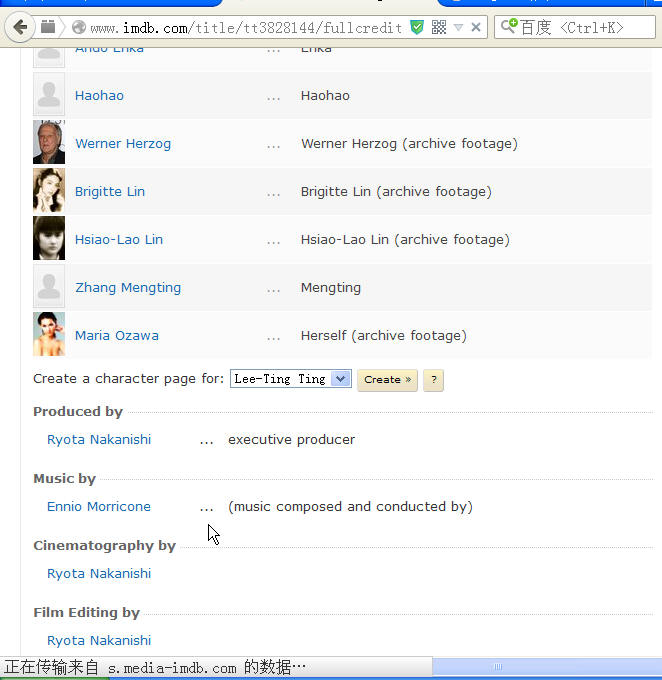The height and width of the screenshot is (680, 662).
Task: Click the 'Werner Herzog (archive footage)' role text
Action: [410, 144]
